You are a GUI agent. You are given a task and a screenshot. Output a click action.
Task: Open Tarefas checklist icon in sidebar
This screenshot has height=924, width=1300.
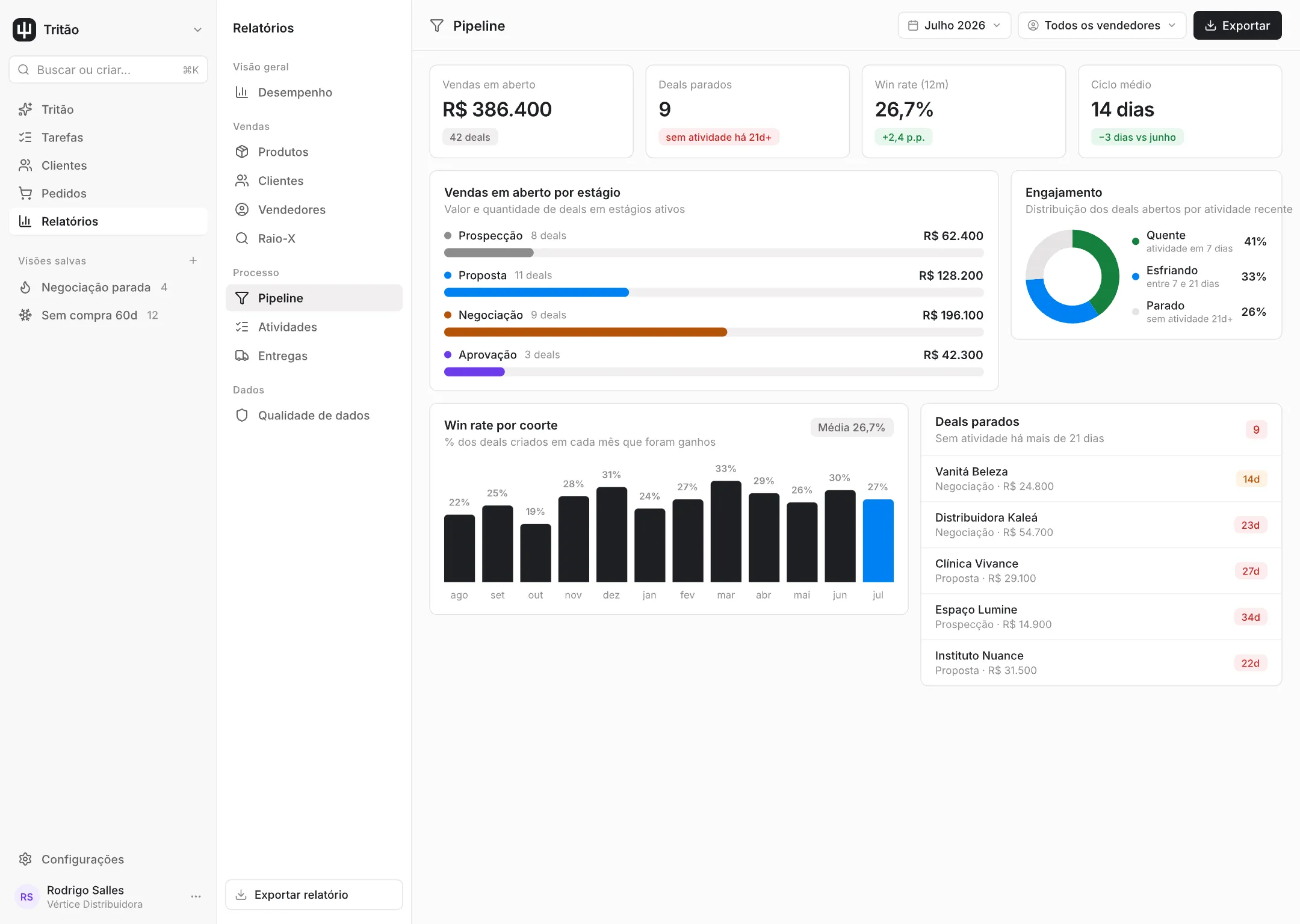coord(25,137)
